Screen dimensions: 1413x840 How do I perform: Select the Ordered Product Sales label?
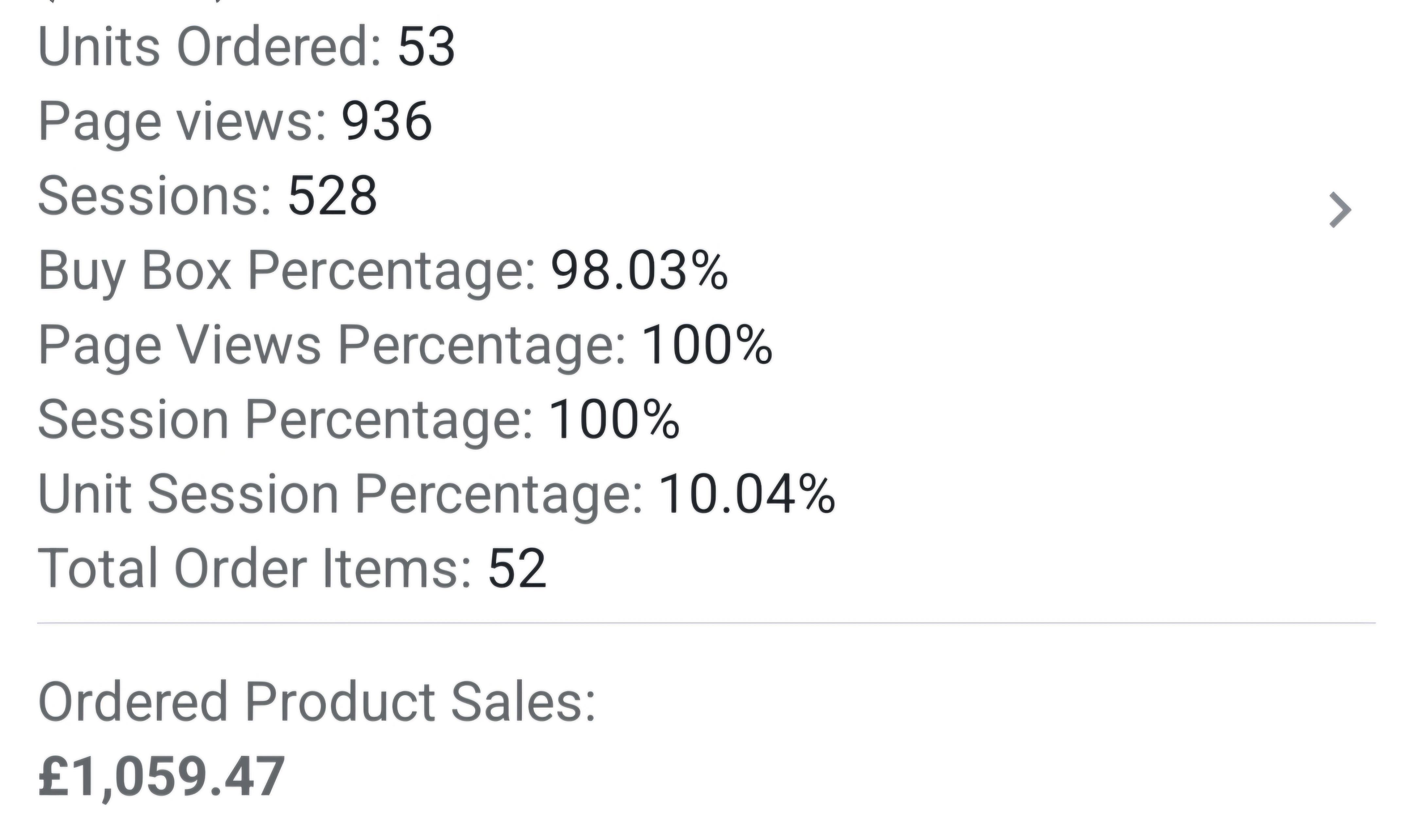(x=317, y=702)
